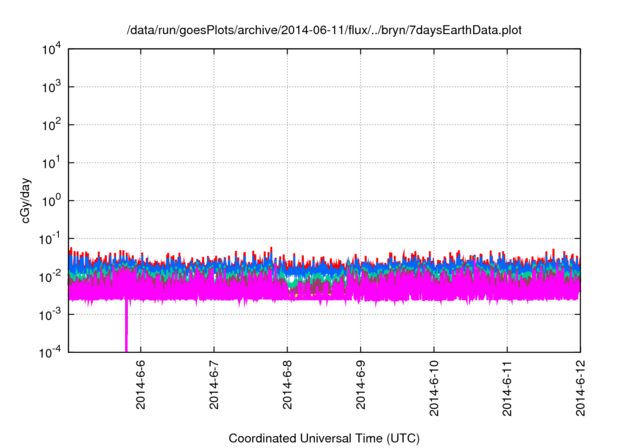Select the 2014-6-6 date tick label
The height and width of the screenshot is (448, 640).
coord(141,384)
